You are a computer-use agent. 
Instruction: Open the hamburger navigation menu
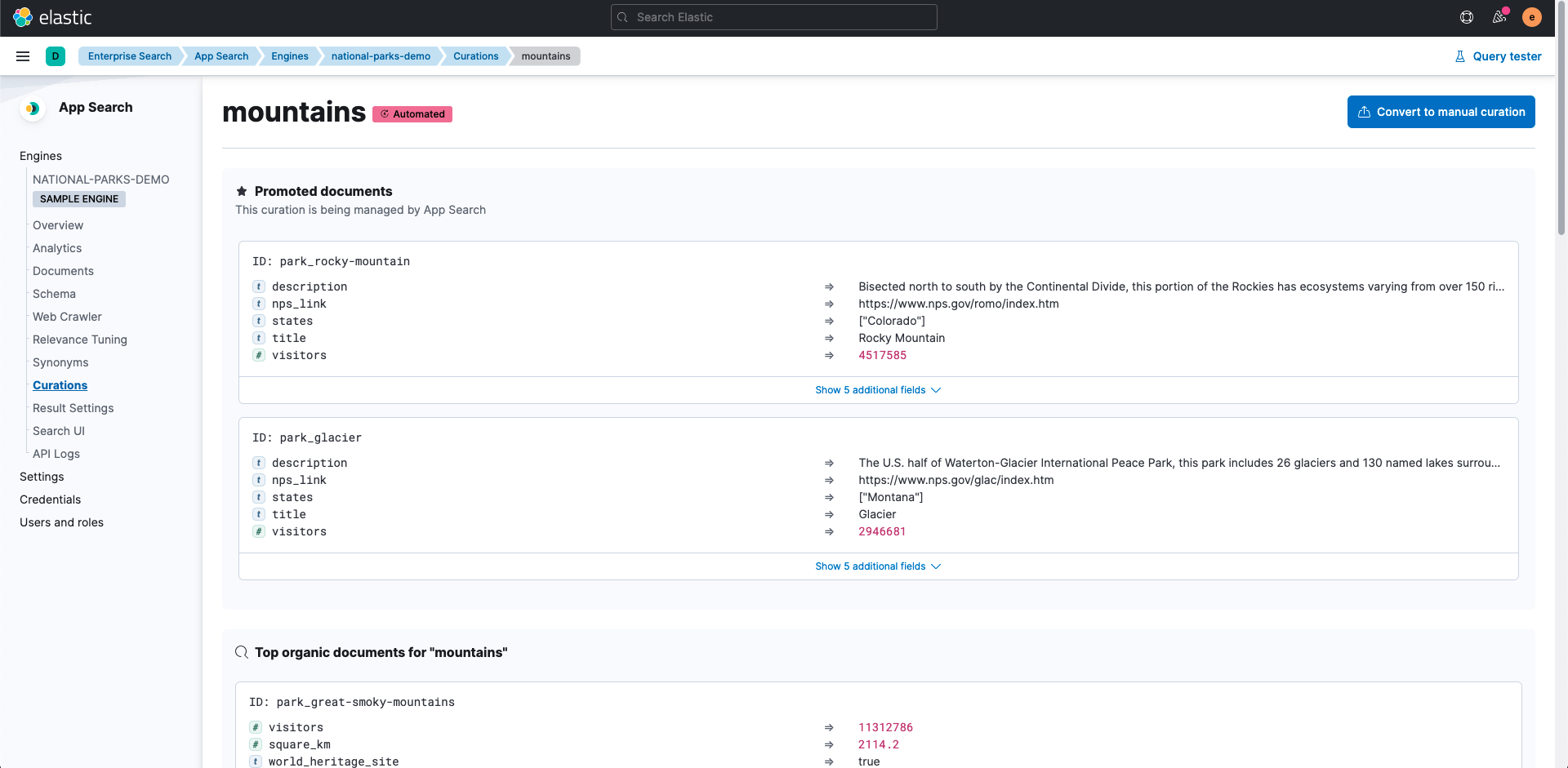[x=23, y=56]
